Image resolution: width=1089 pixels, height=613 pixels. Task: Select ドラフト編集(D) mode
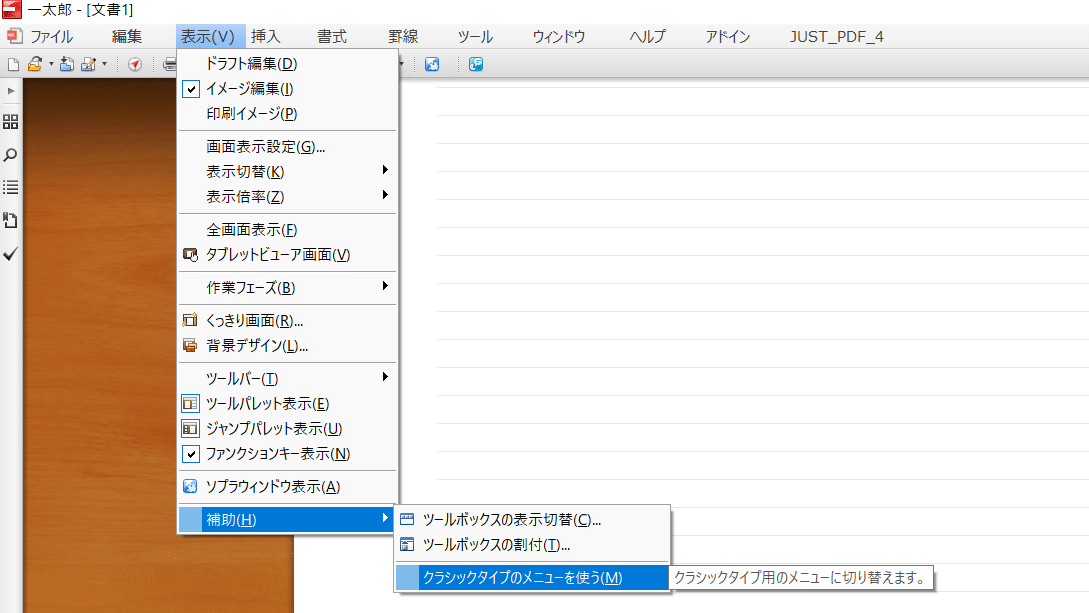point(287,64)
